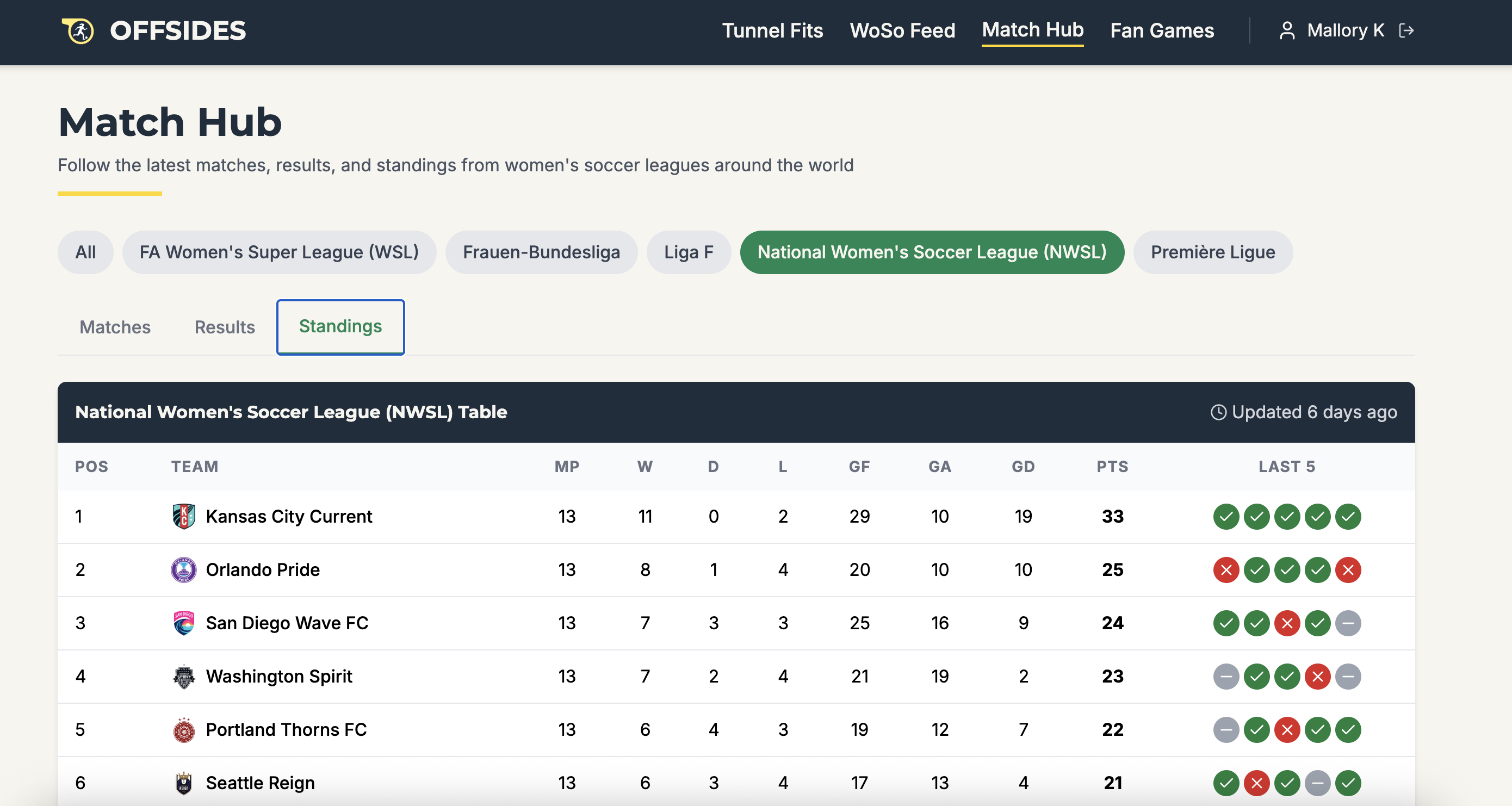Viewport: 1512px width, 806px height.
Task: Click the PTS column header
Action: (1112, 467)
